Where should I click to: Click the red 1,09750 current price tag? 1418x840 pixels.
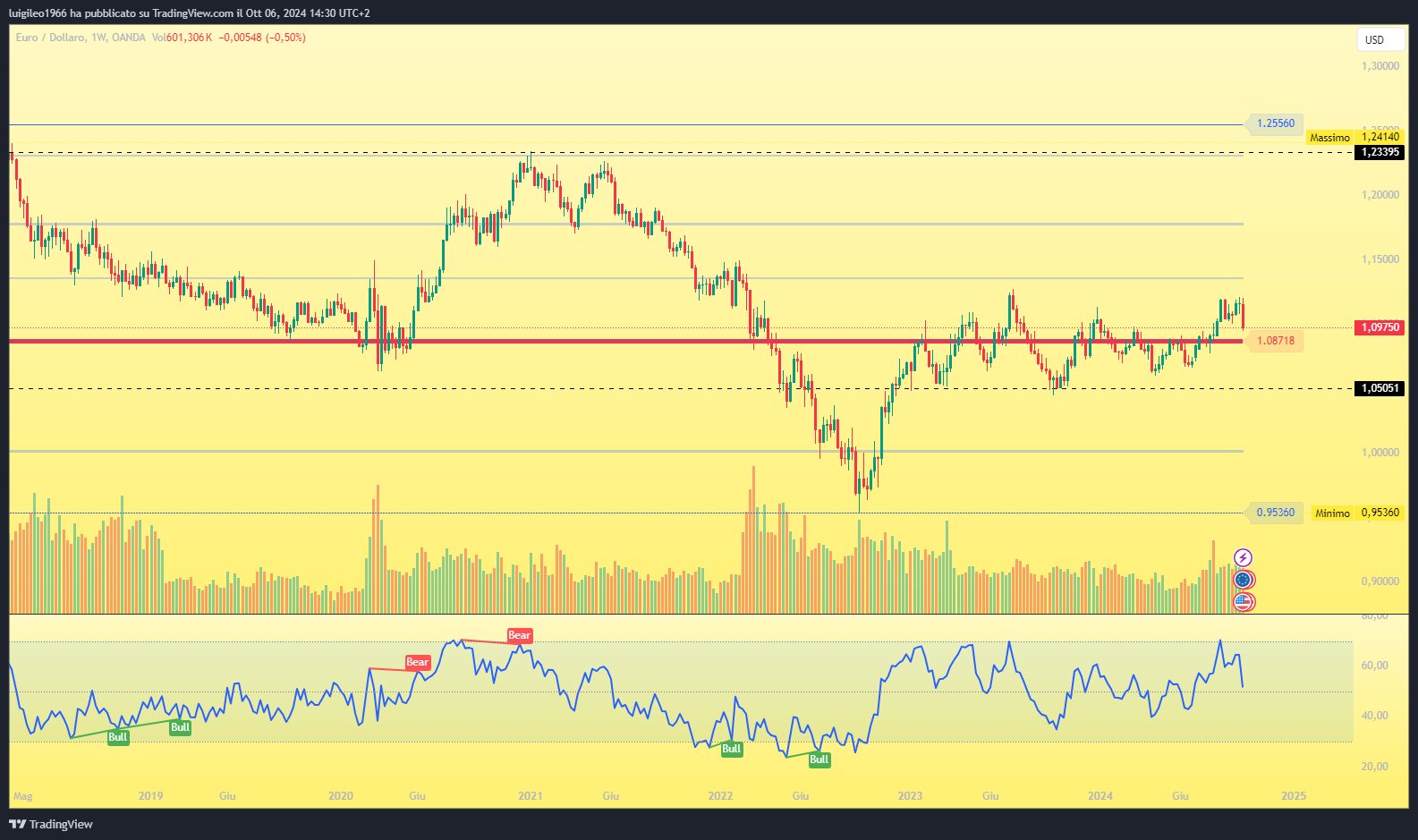click(1380, 328)
